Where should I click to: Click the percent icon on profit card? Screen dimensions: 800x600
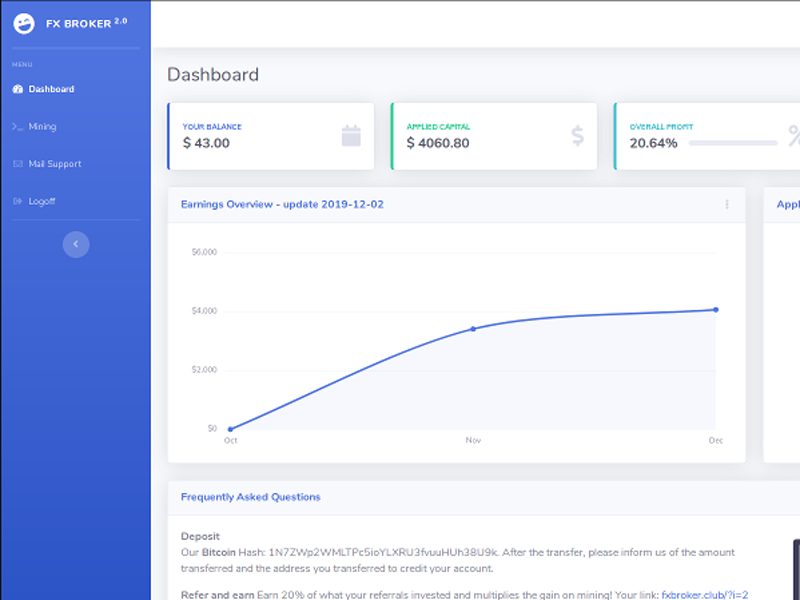coord(794,136)
